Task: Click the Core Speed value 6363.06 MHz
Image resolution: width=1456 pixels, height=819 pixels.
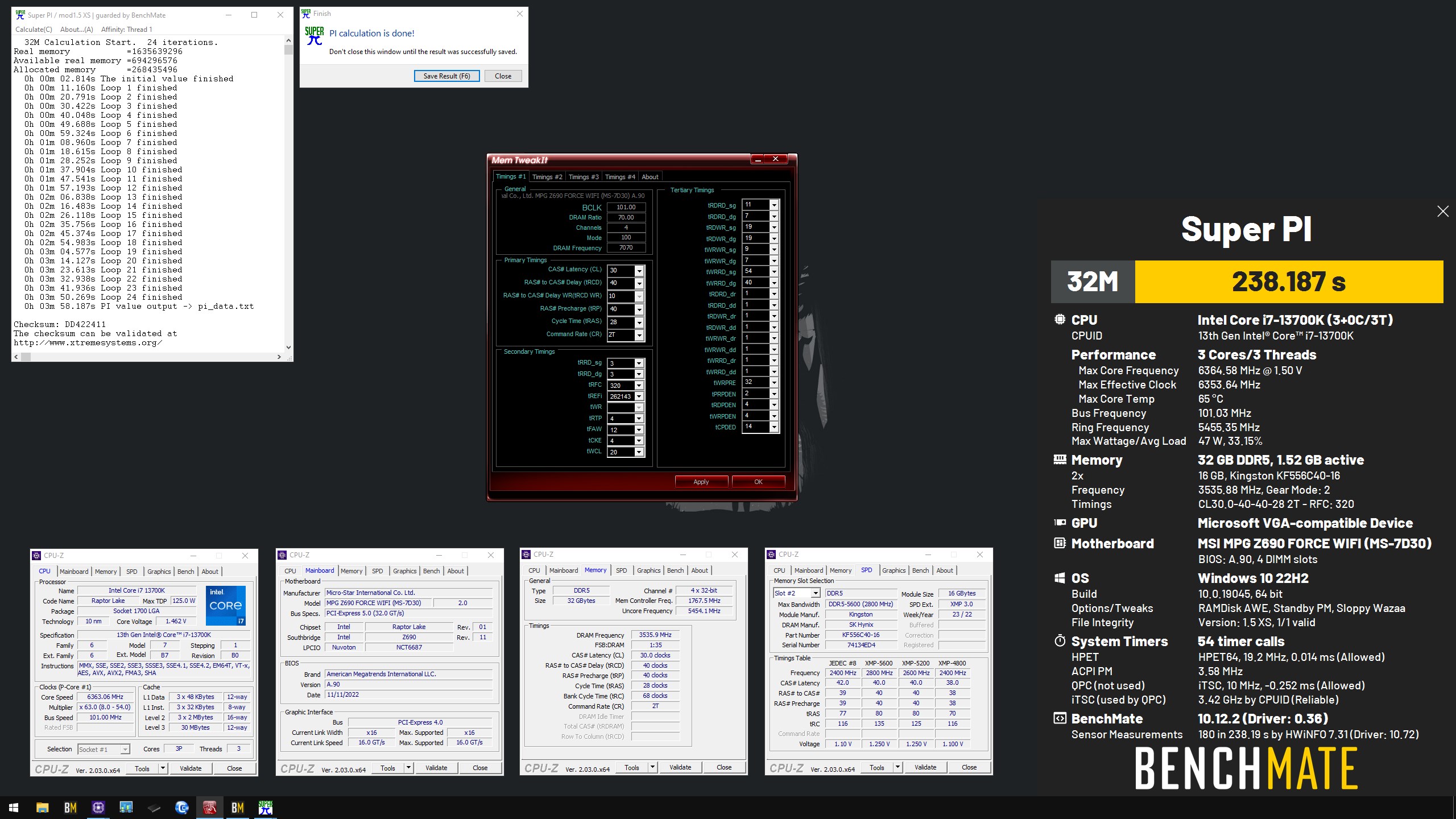Action: point(105,697)
